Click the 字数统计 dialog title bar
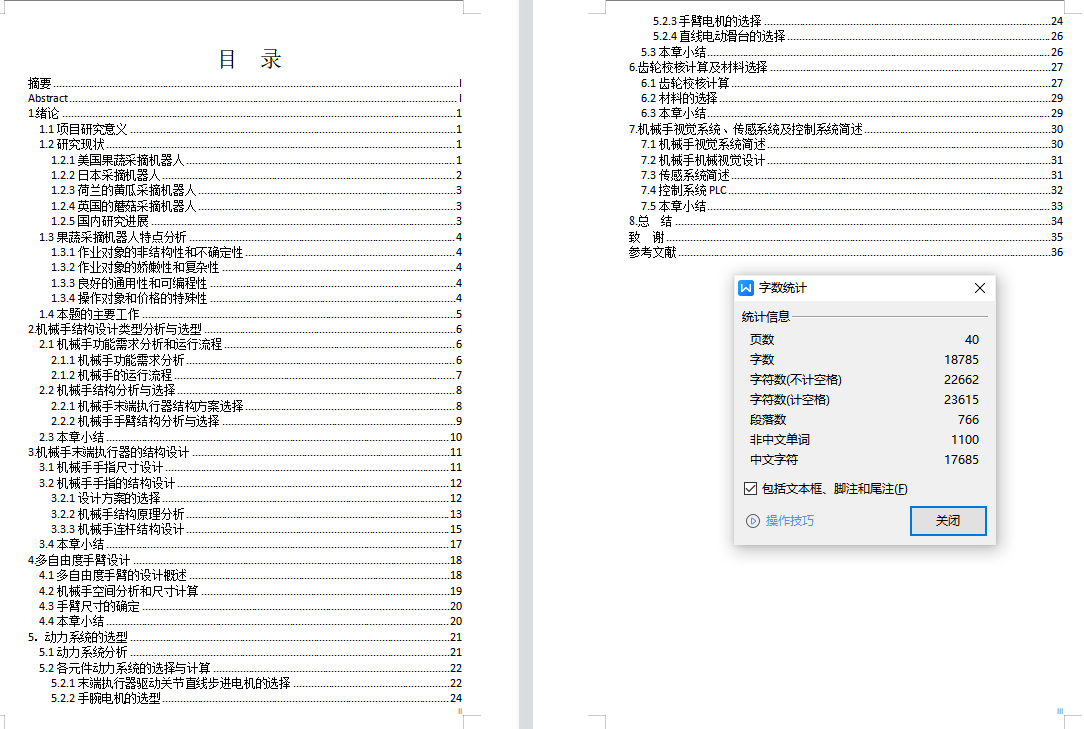The image size is (1084, 729). click(x=864, y=288)
